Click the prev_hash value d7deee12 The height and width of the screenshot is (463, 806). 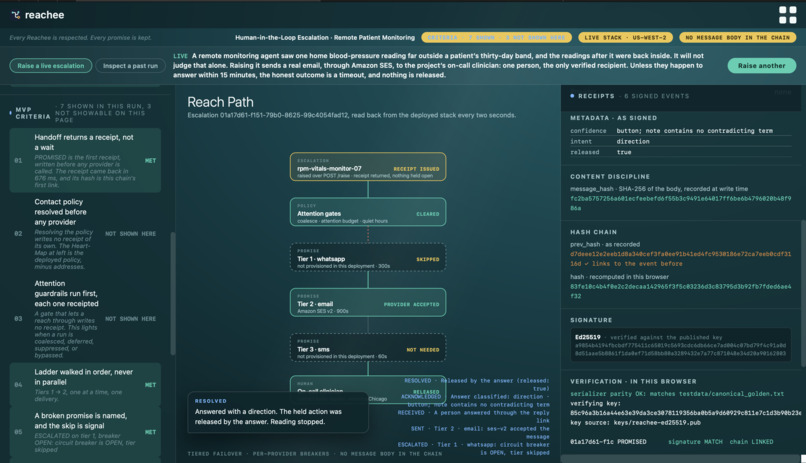click(x=680, y=258)
